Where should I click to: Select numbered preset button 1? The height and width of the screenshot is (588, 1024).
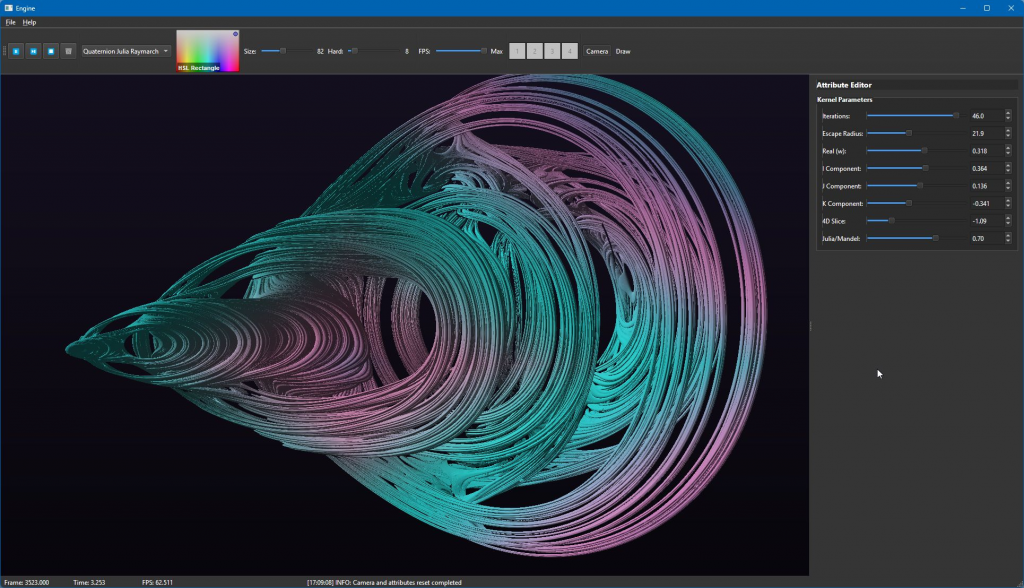point(517,51)
